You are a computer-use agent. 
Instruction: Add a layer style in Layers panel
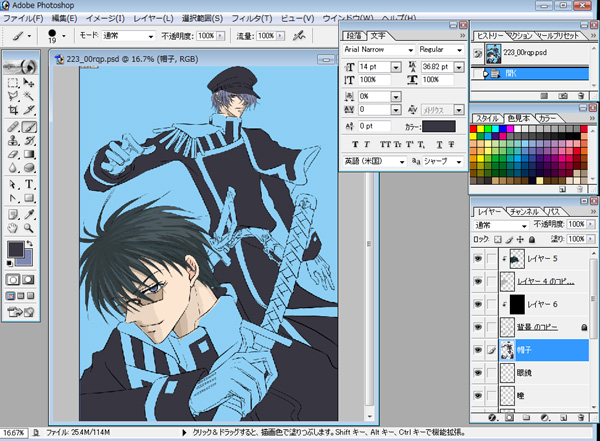pyautogui.click(x=492, y=418)
